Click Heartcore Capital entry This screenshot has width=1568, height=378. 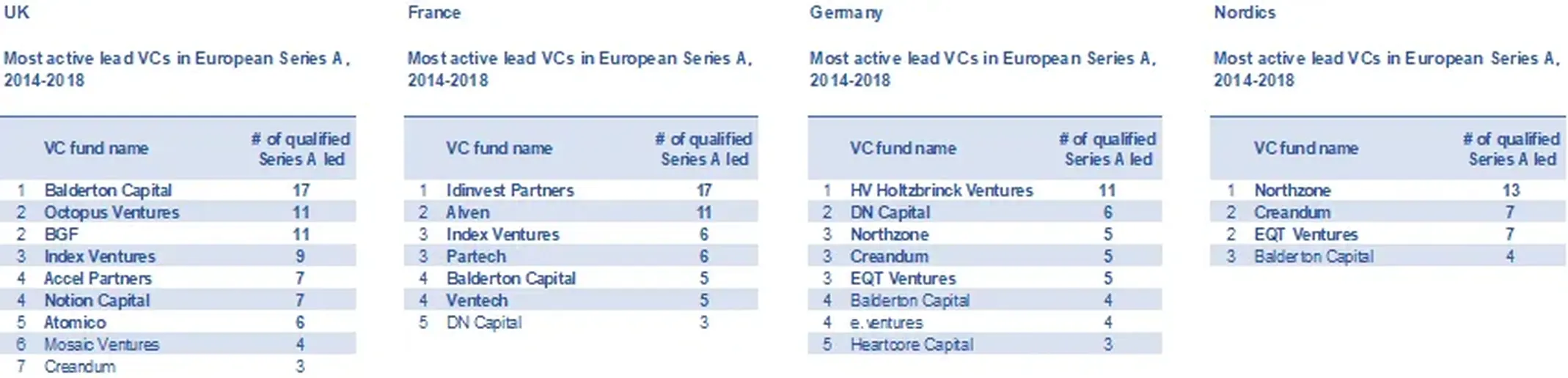point(912,344)
